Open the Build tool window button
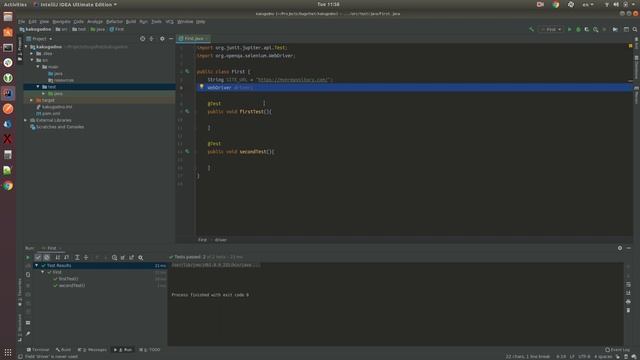Viewport: 640px width, 360px height. tap(63, 350)
